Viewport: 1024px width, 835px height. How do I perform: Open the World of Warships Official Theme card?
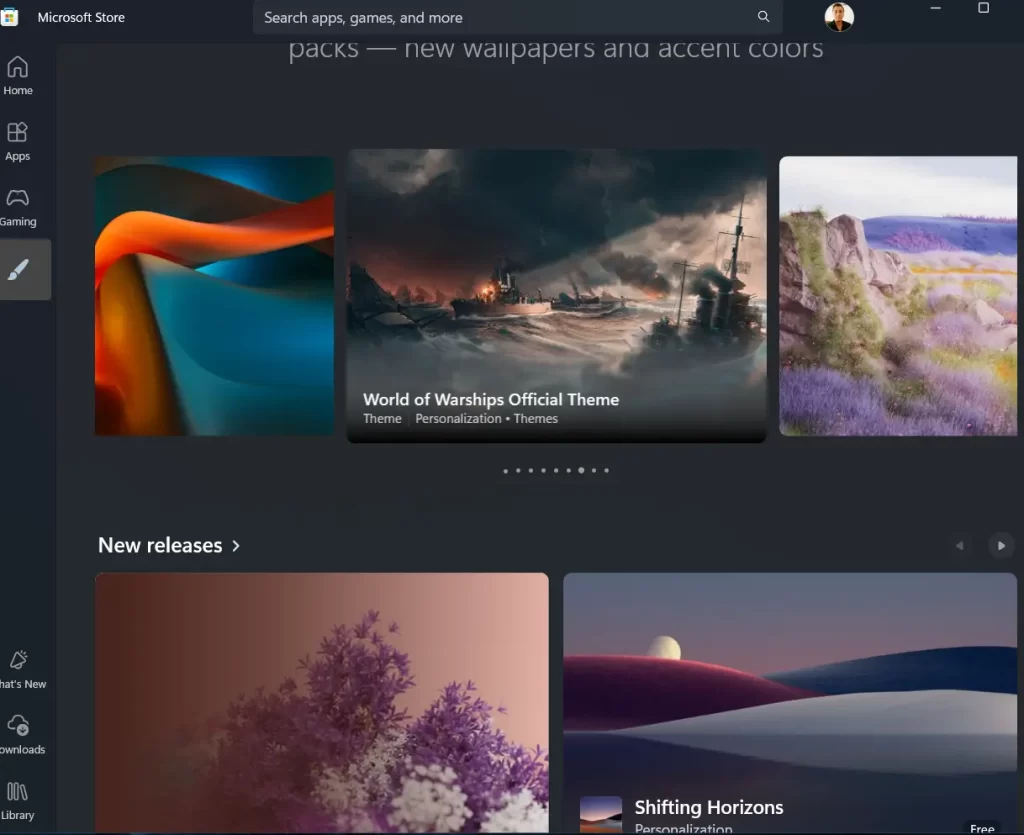point(556,296)
